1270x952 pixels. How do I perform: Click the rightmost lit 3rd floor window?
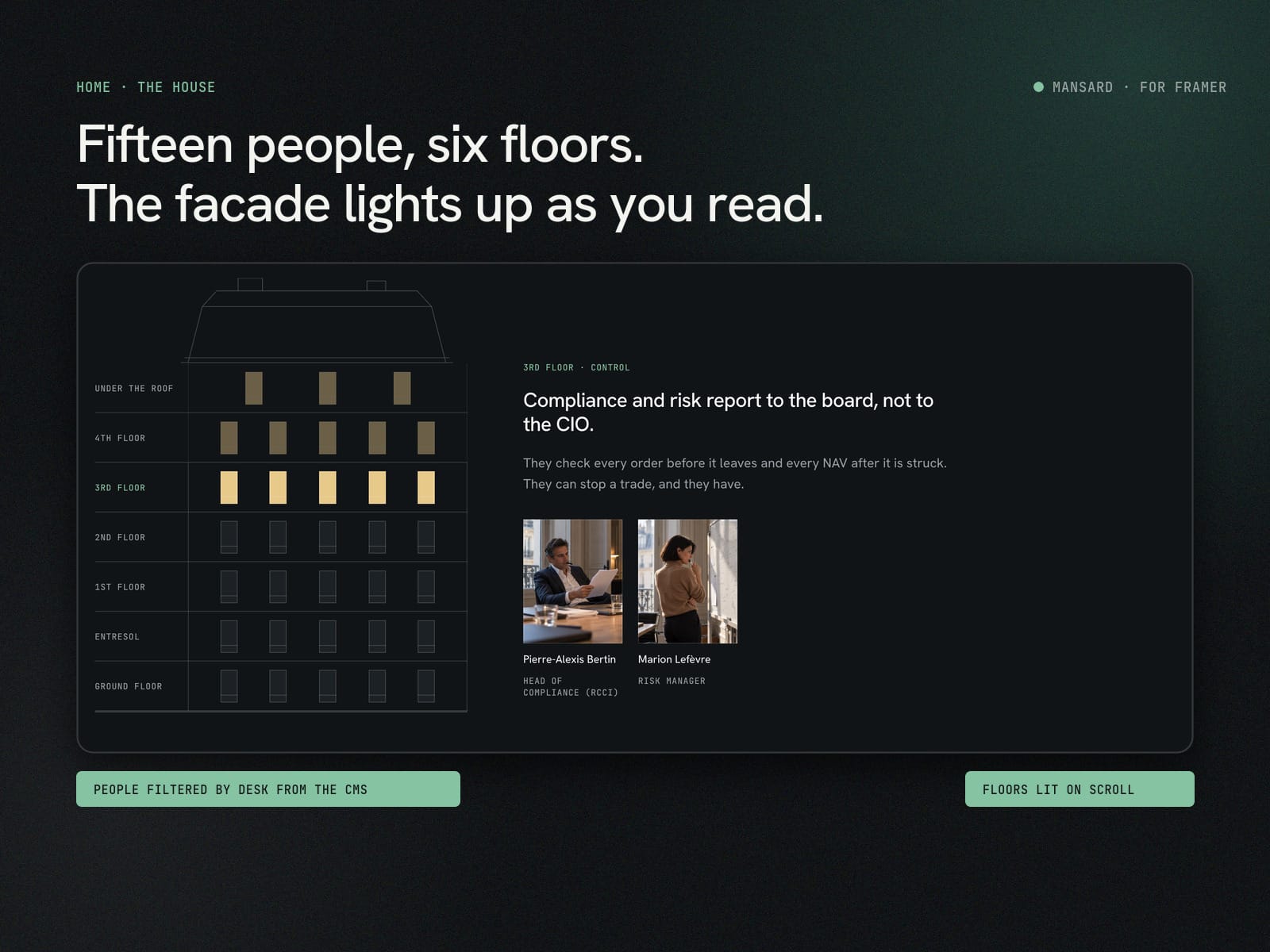click(x=425, y=487)
